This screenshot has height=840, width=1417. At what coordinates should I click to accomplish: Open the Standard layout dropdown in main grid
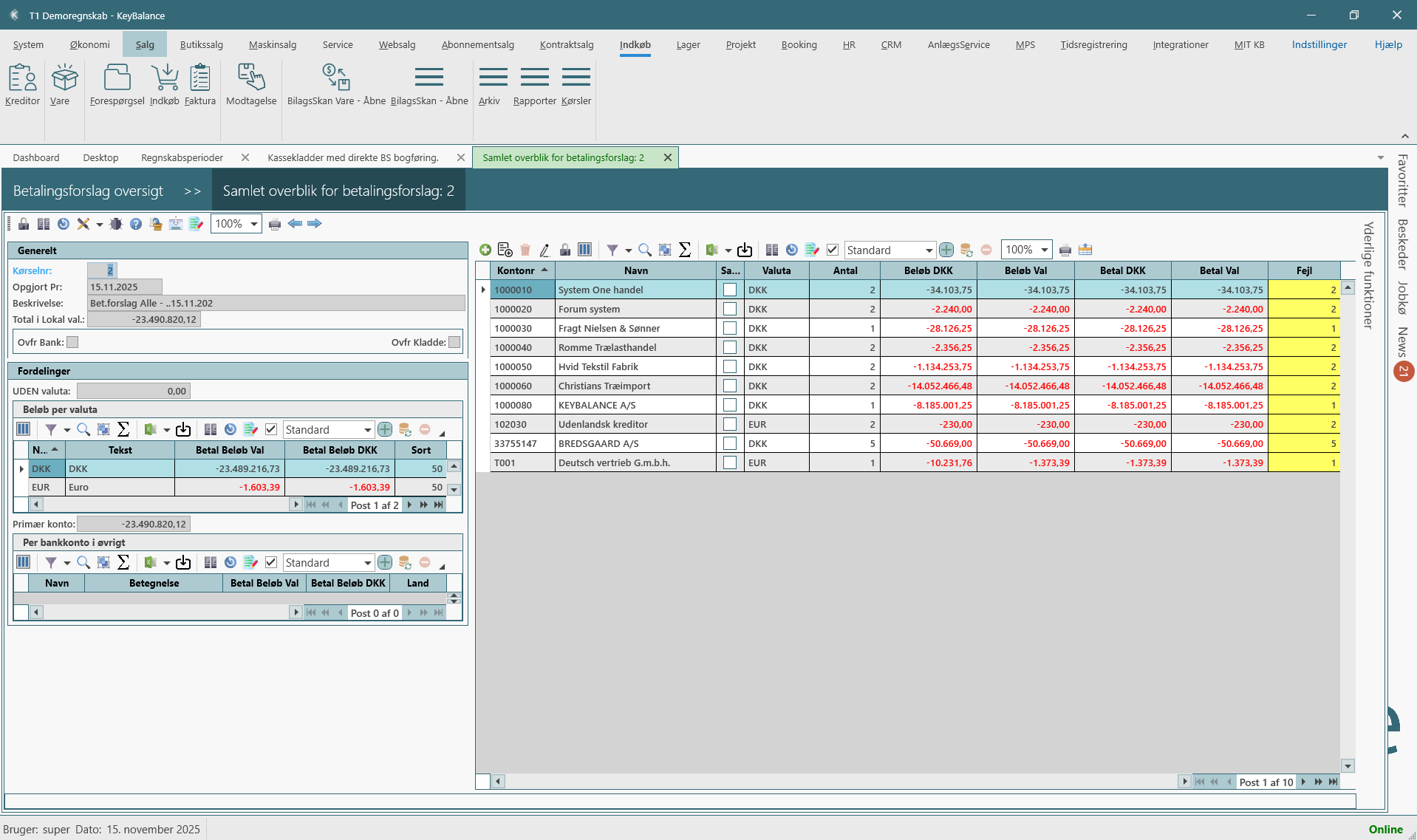[929, 250]
